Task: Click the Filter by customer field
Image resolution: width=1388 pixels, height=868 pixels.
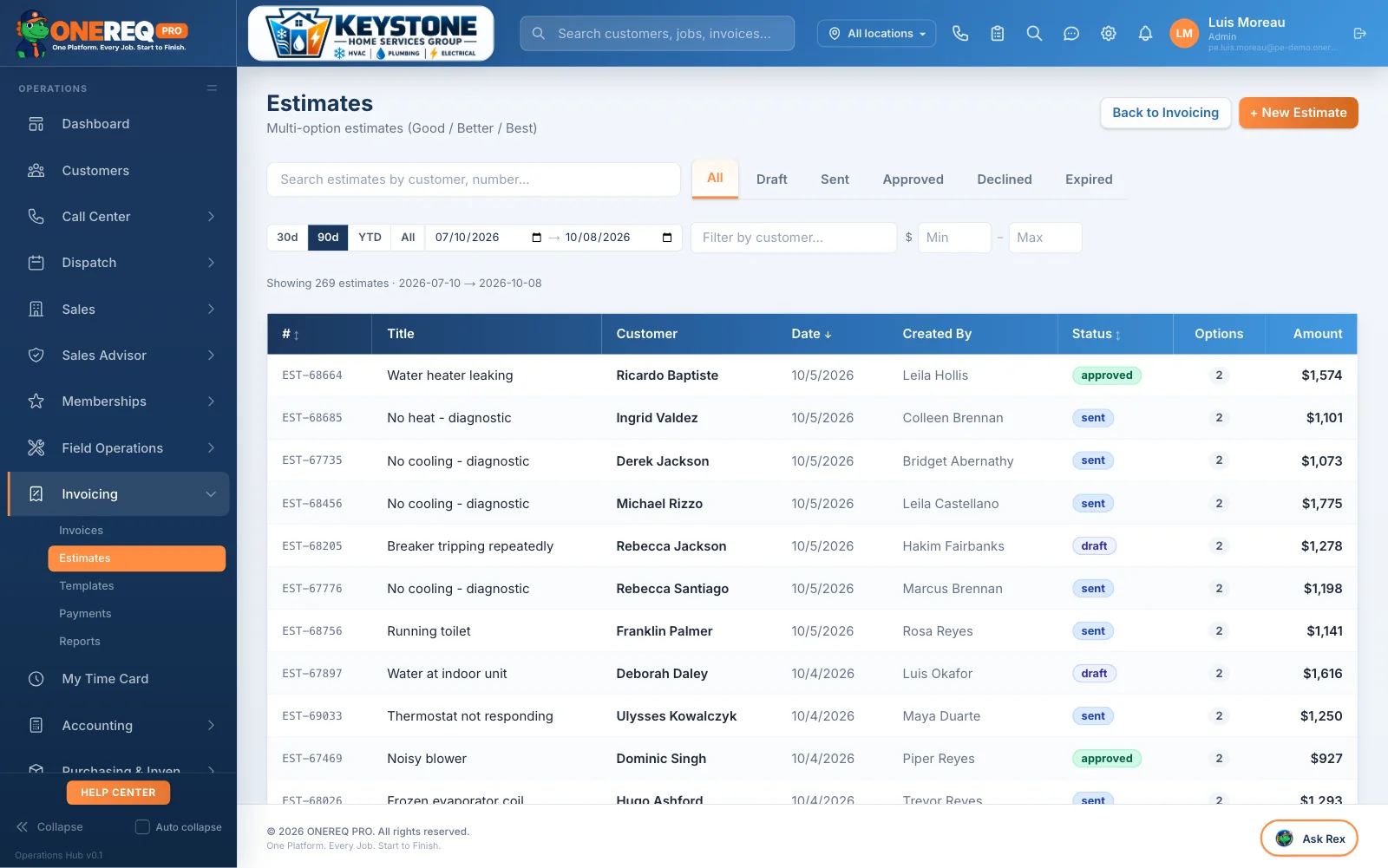Action: pos(794,238)
